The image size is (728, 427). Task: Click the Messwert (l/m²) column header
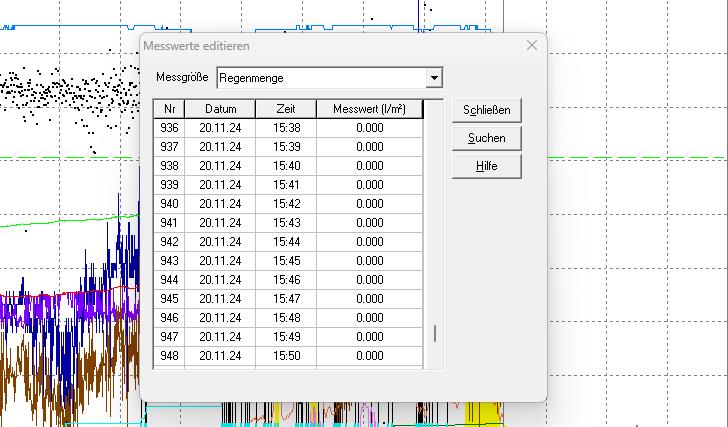pyautogui.click(x=369, y=109)
